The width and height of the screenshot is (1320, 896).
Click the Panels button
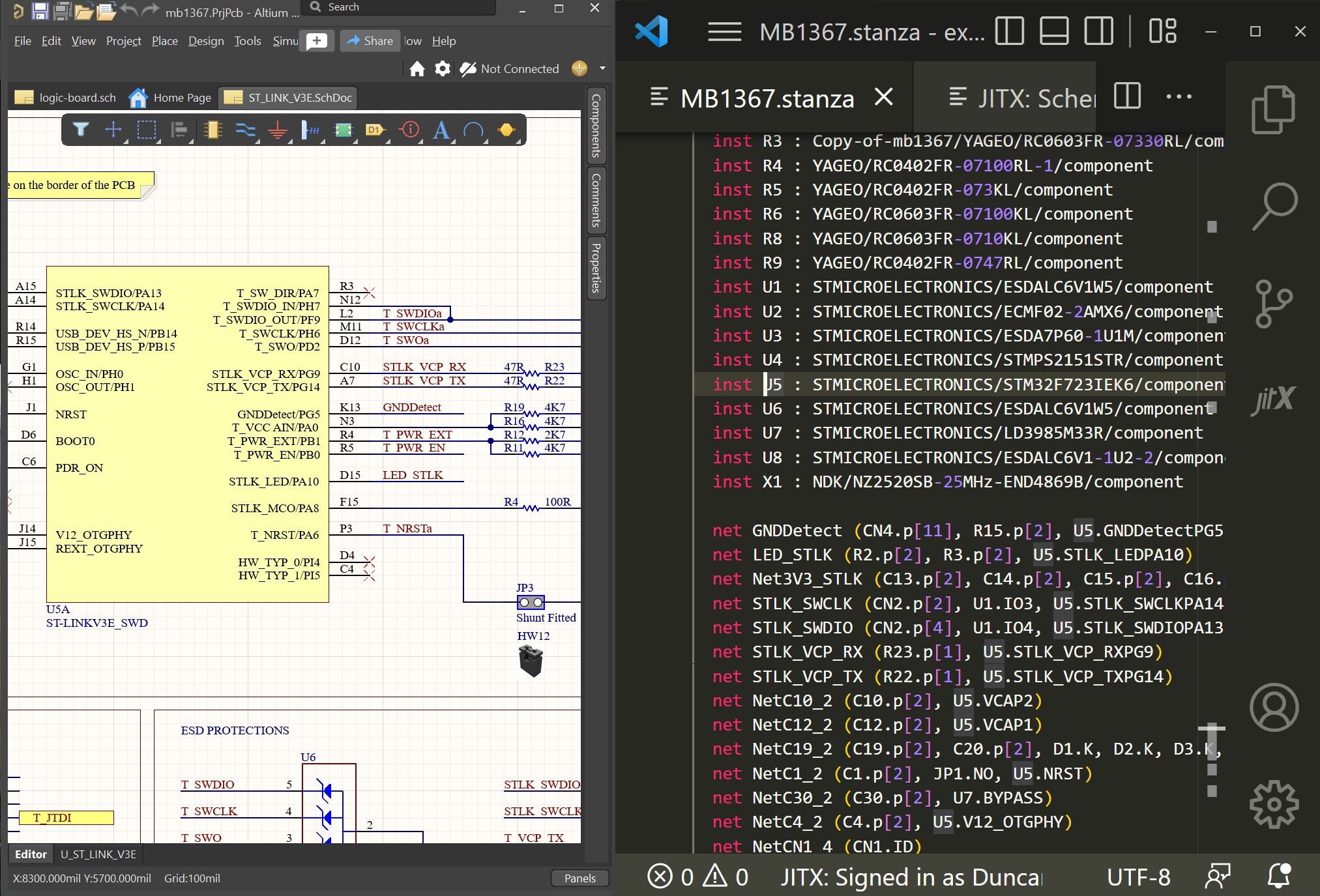point(579,878)
